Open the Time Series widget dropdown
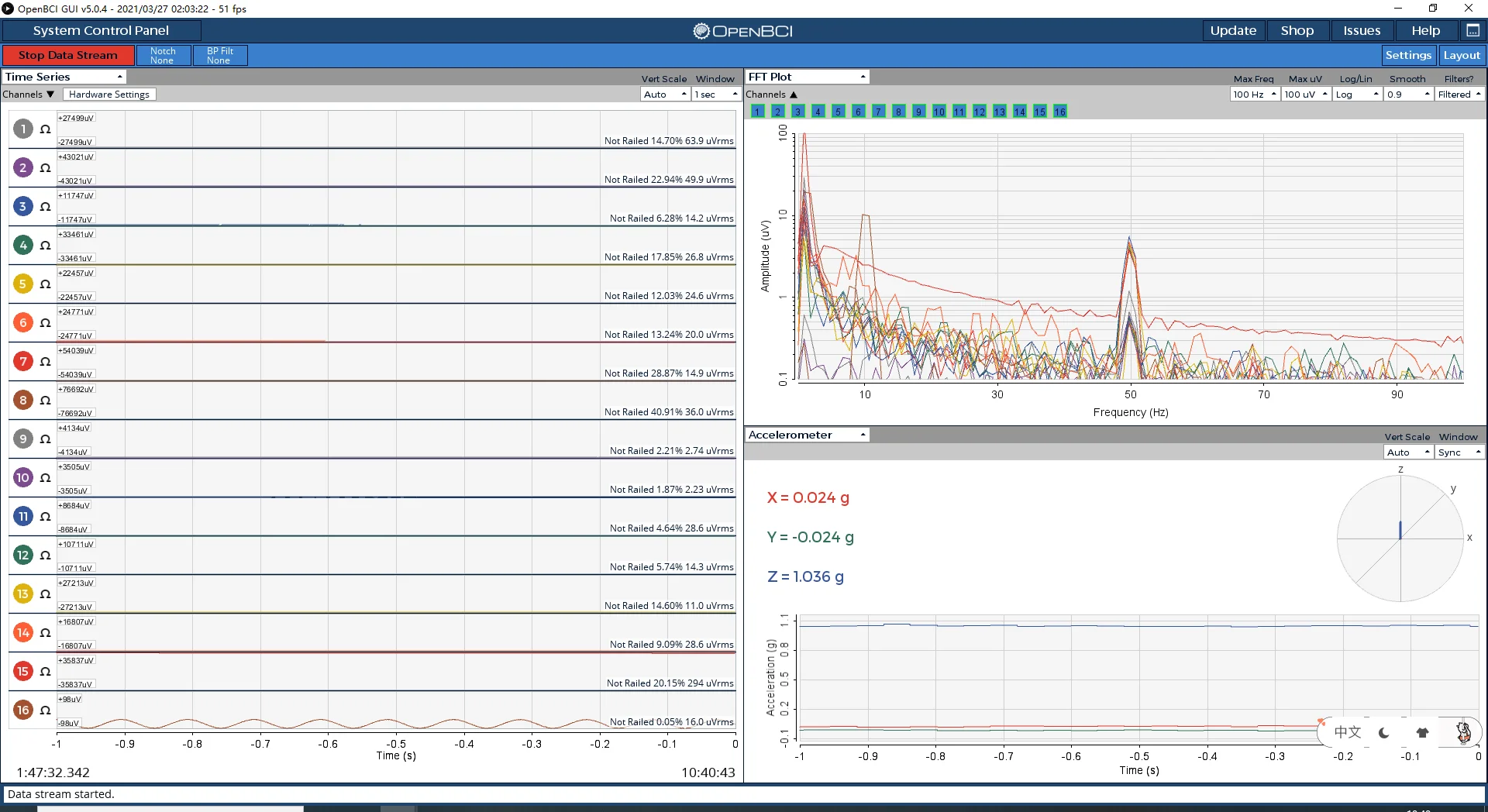This screenshot has height=812, width=1488. click(64, 77)
